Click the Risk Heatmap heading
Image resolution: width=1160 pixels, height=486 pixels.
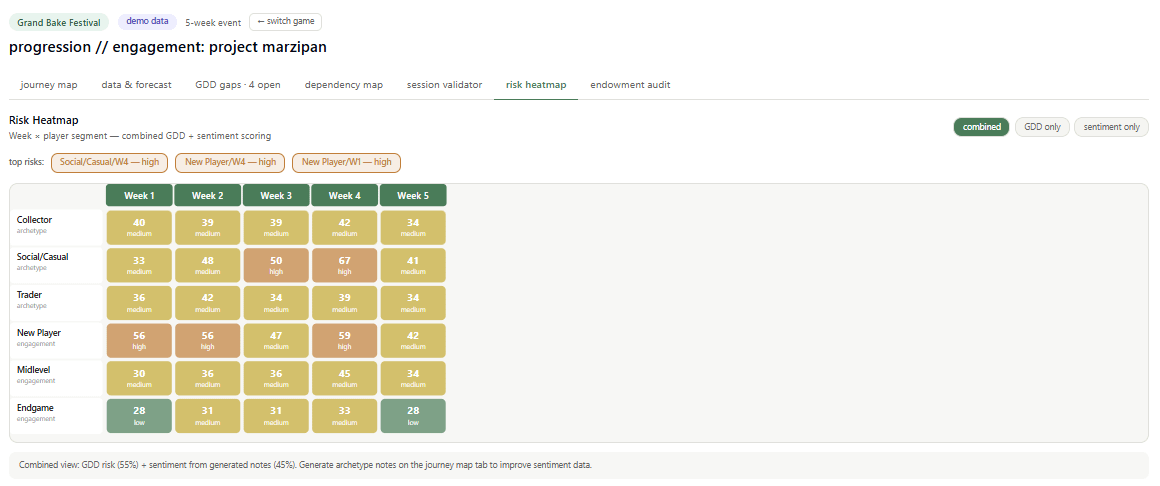pos(44,120)
